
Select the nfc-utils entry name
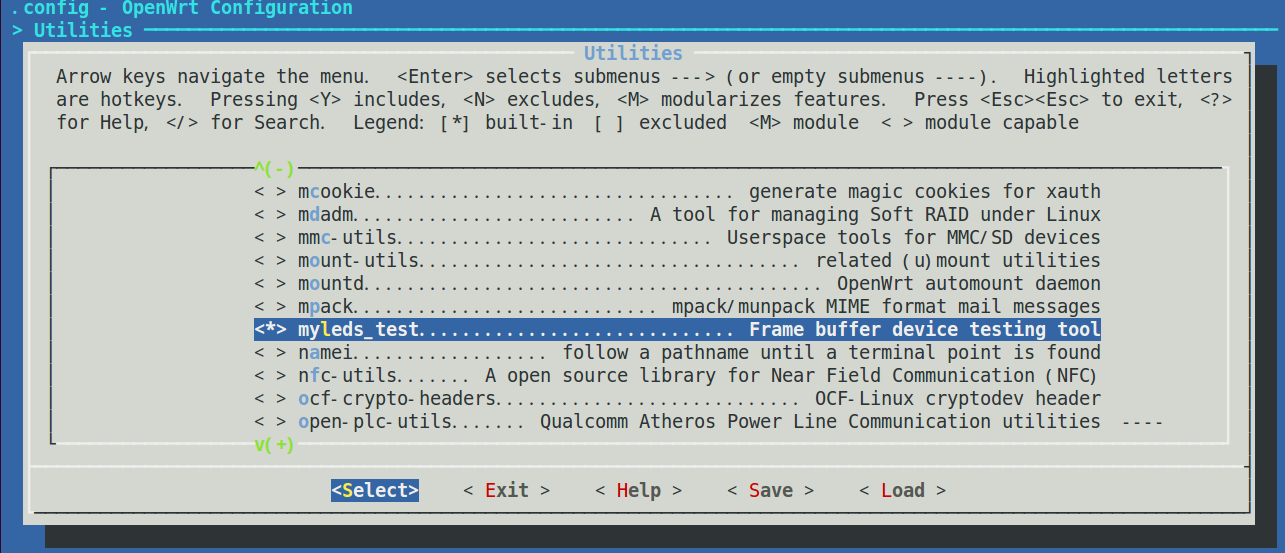348,375
